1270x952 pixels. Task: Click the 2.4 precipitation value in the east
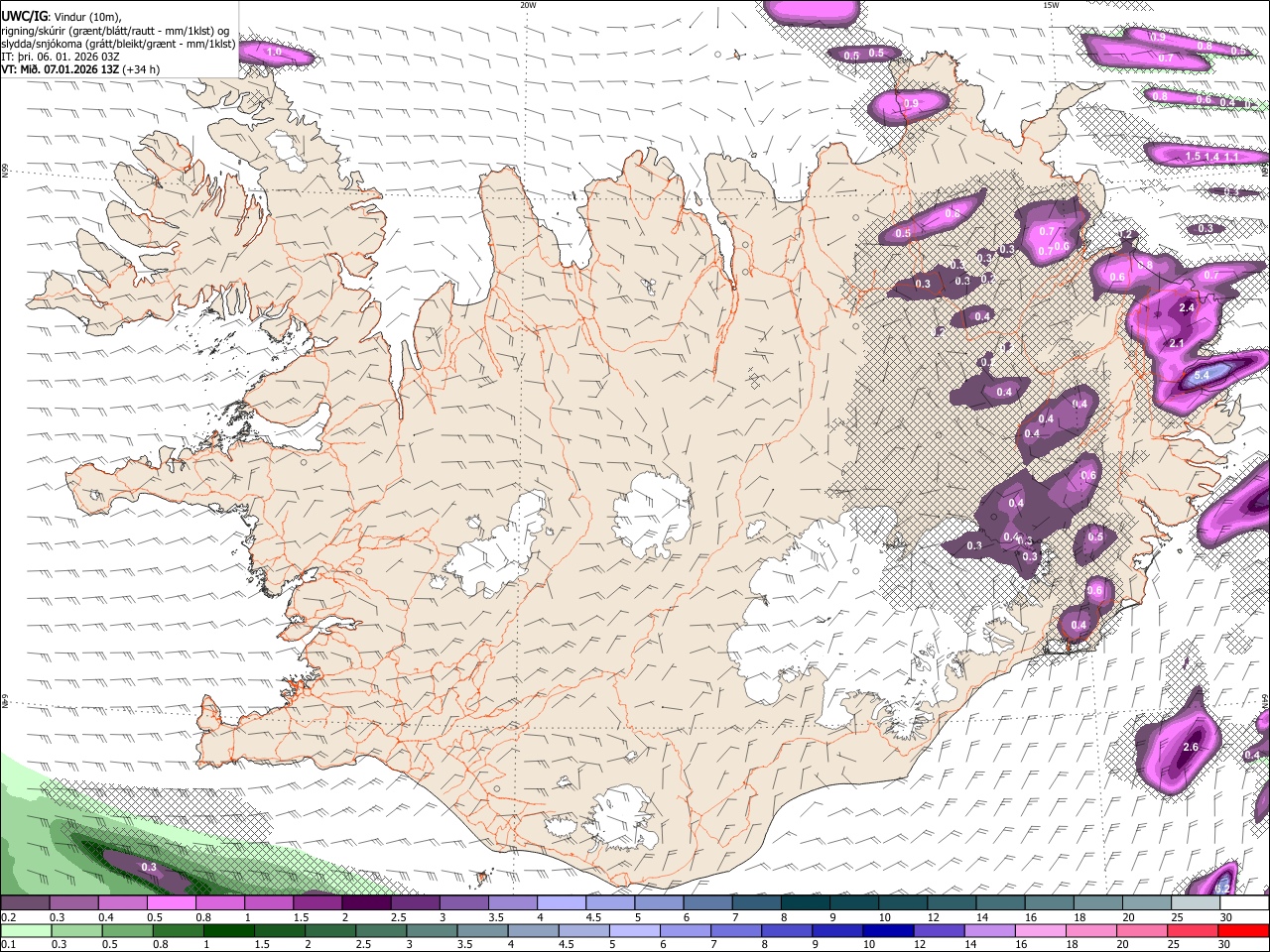(x=1187, y=308)
